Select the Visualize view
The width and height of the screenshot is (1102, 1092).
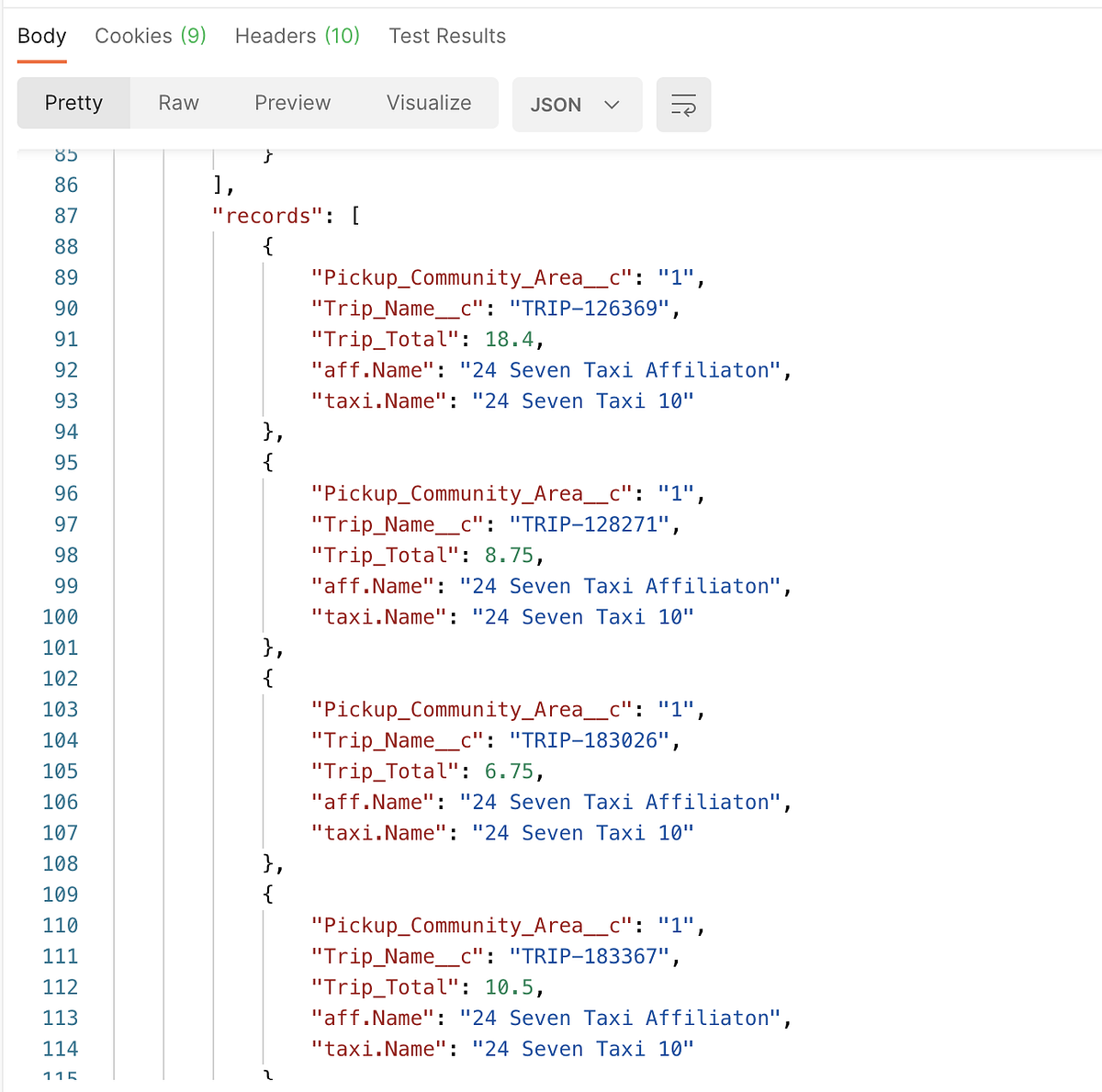coord(428,103)
